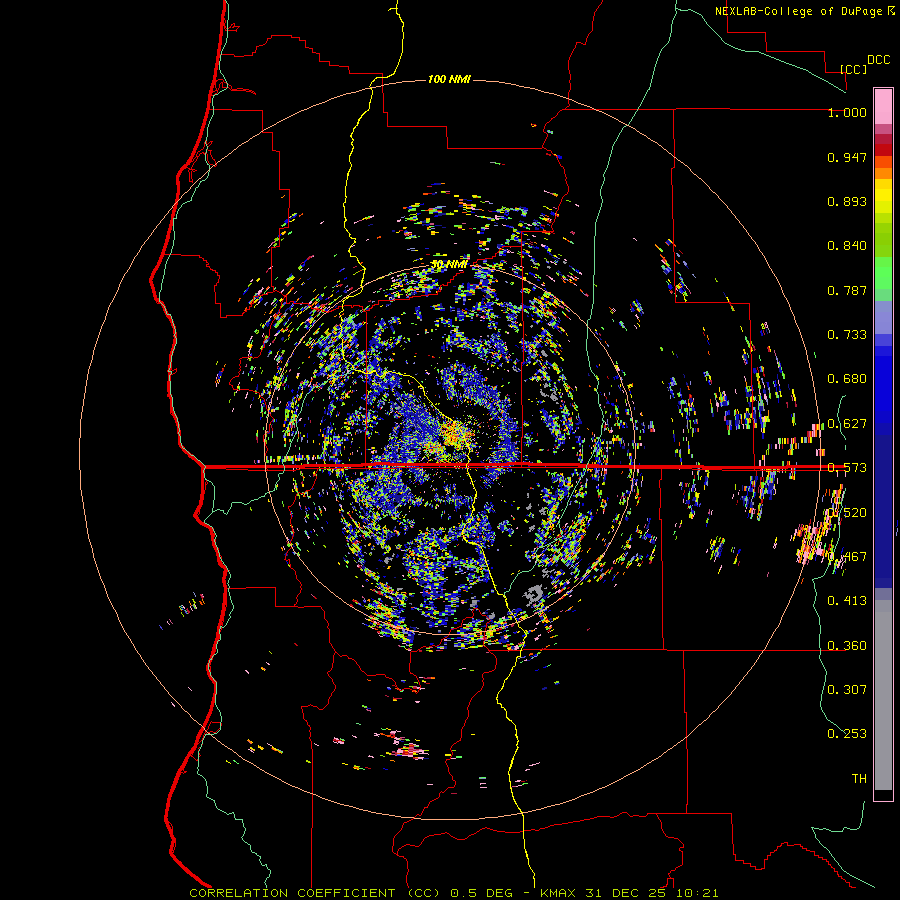This screenshot has width=900, height=900.
Task: Click the 0.840 scale value
Action: 847,246
